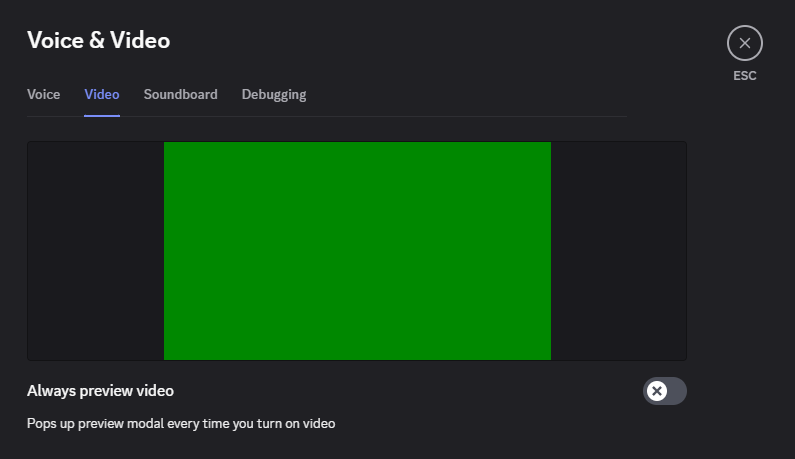Click the Voice & Video heading
This screenshot has height=459, width=795.
click(x=98, y=41)
